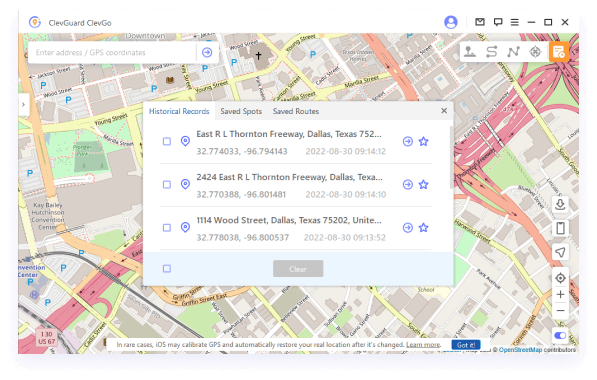This screenshot has width=597, height=380.
Task: Select the Multi-spot route mode icon
Action: pos(513,52)
